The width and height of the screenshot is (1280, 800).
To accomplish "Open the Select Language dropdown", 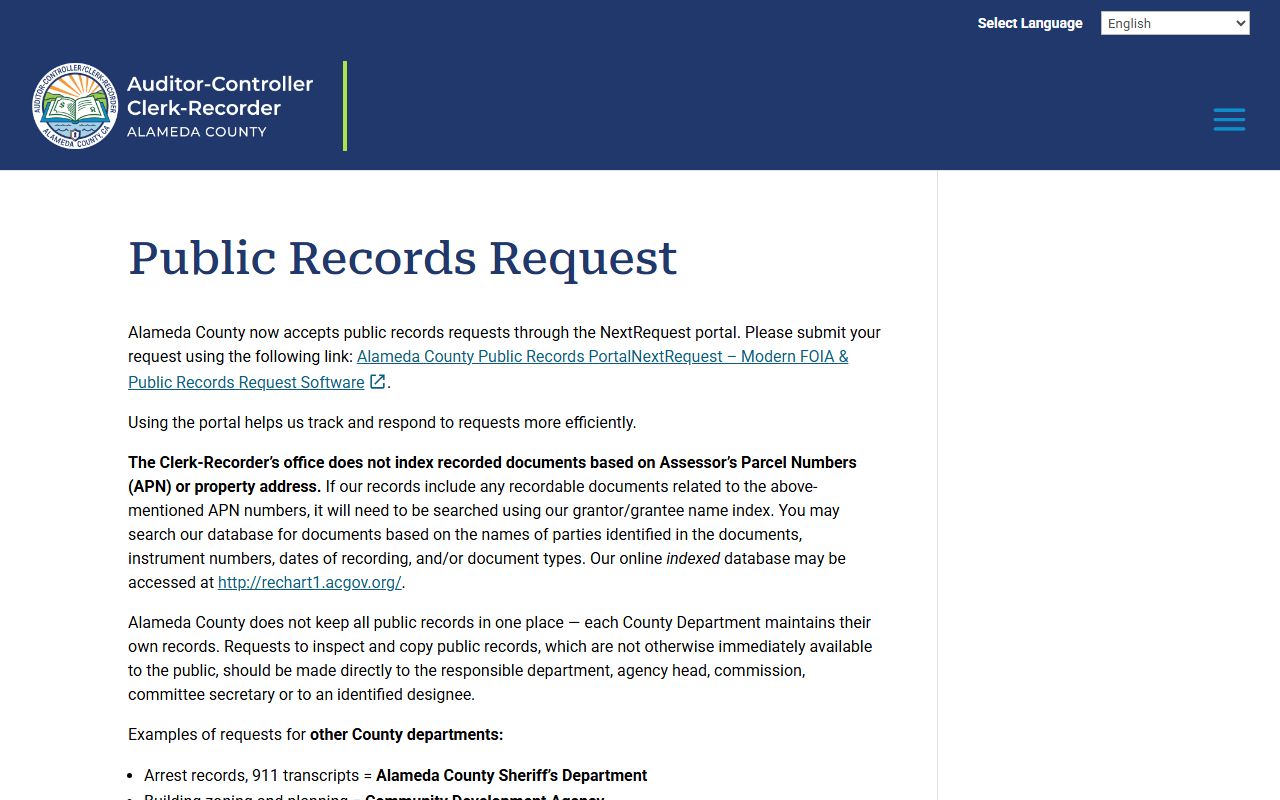I will point(1175,23).
